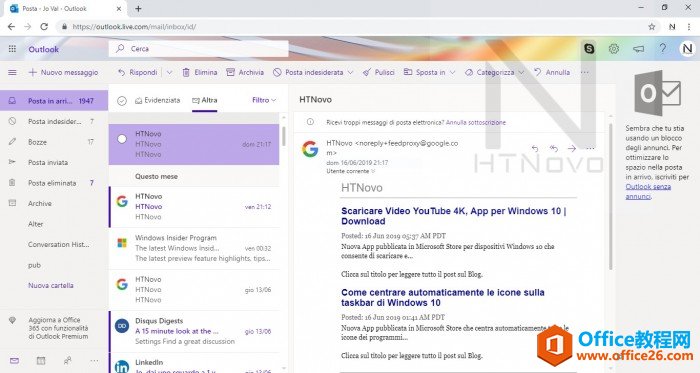
Task: Expand the Rispondi options arrow
Action: click(x=169, y=72)
